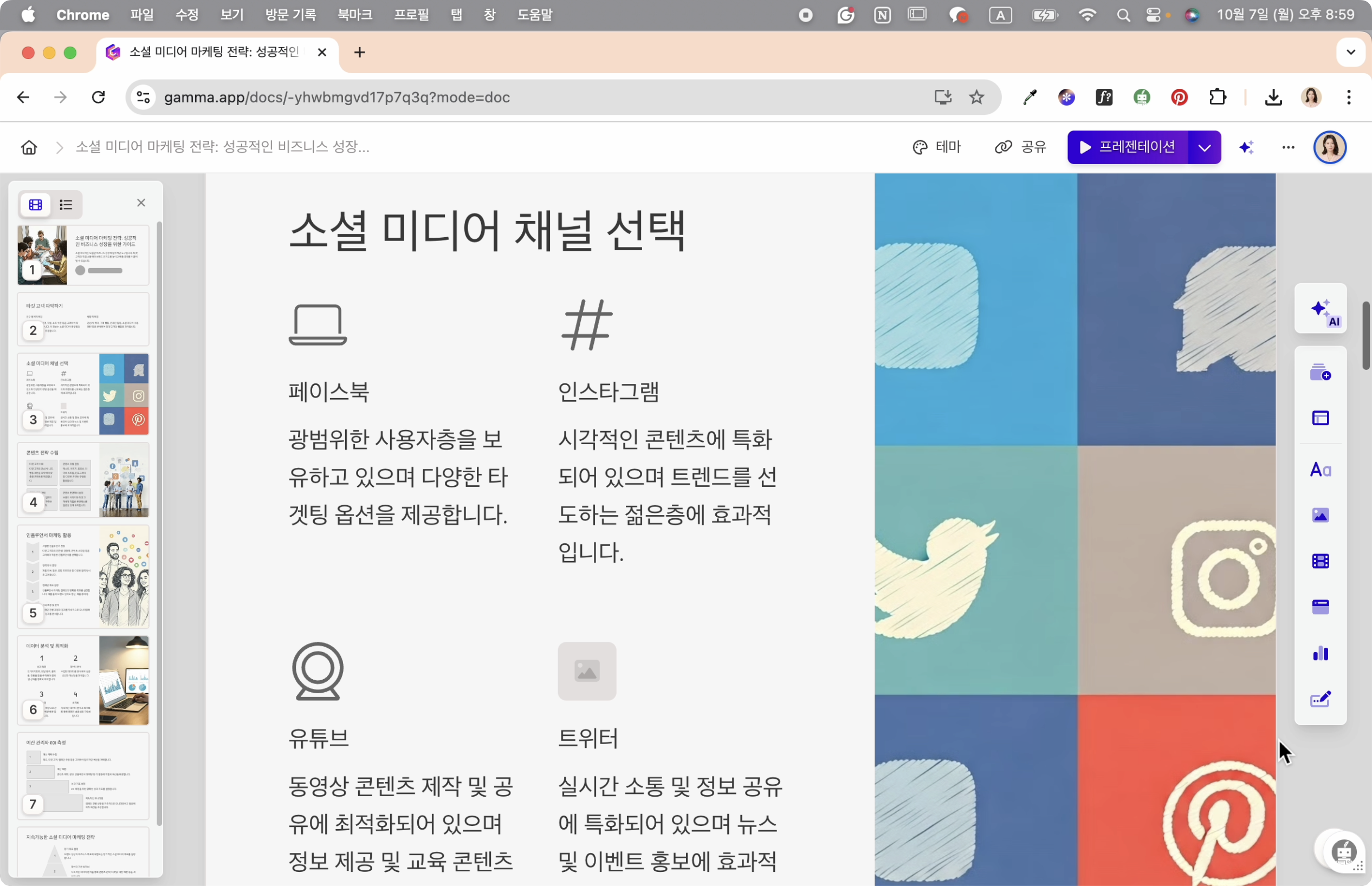Open macOS Spotlight search
This screenshot has width=1372, height=886.
tap(1123, 15)
